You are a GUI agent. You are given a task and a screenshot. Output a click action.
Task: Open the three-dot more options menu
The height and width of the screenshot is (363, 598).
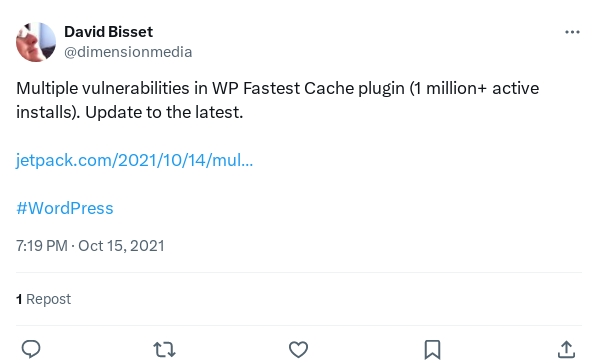(572, 32)
